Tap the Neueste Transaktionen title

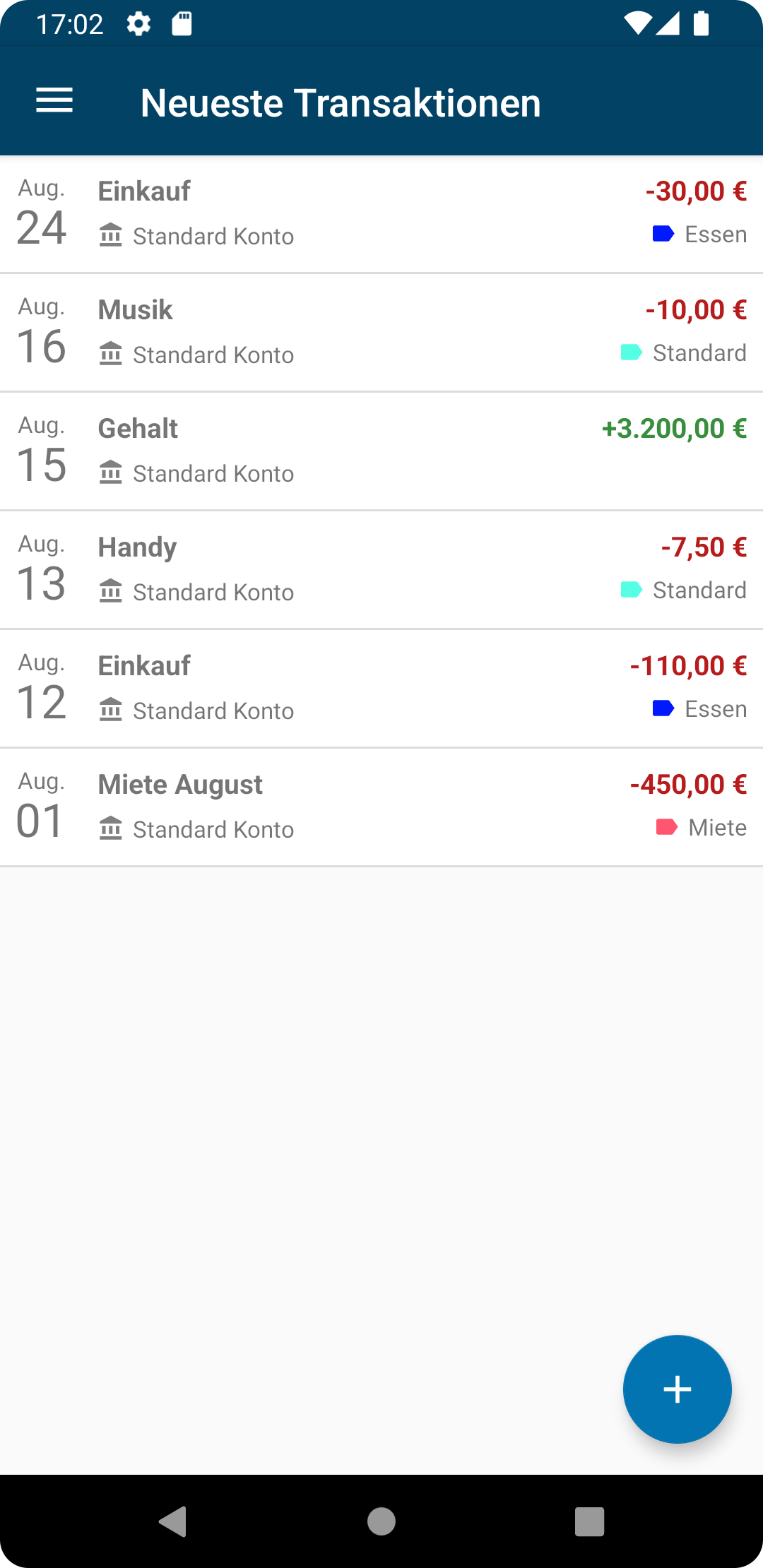click(x=341, y=103)
